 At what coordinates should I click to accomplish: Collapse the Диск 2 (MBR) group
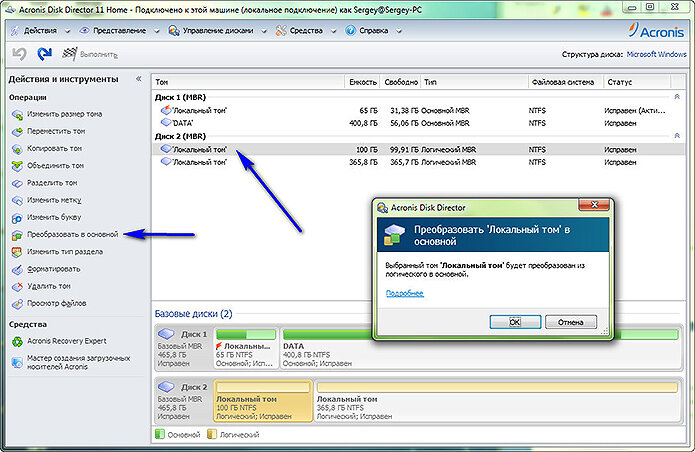677,136
